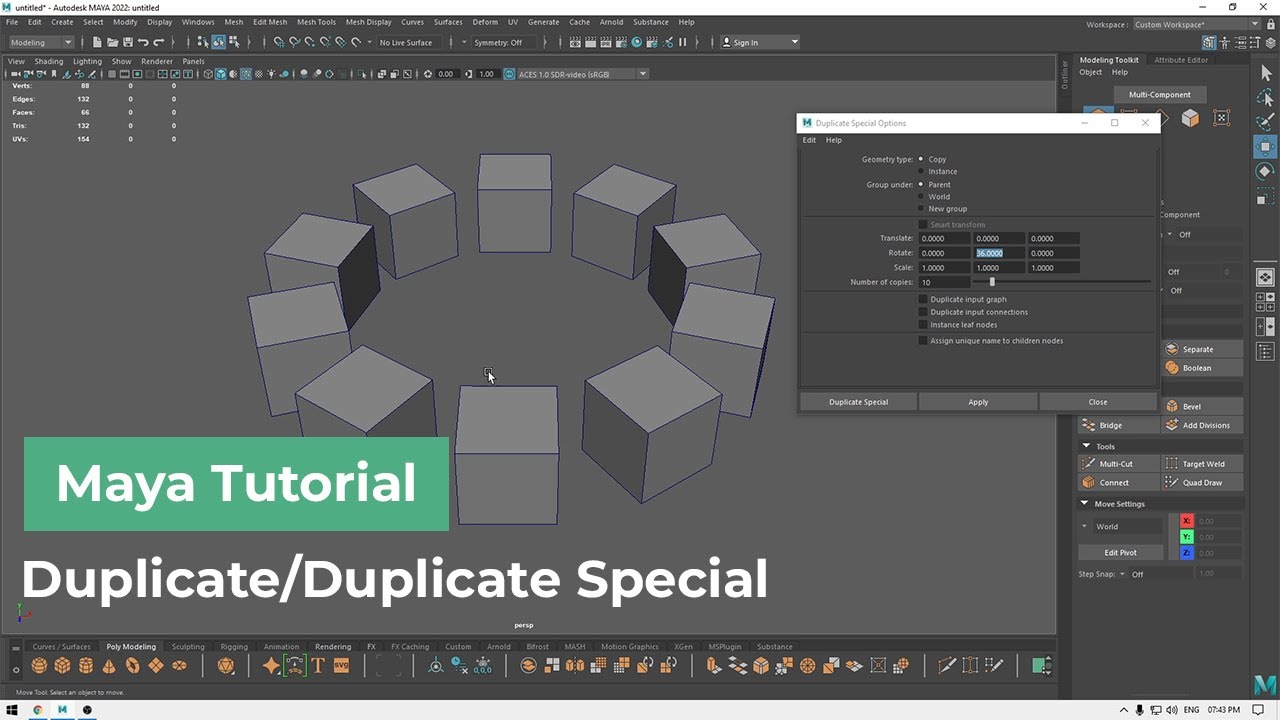Enable the Duplicate input connections checkbox

pos(923,312)
